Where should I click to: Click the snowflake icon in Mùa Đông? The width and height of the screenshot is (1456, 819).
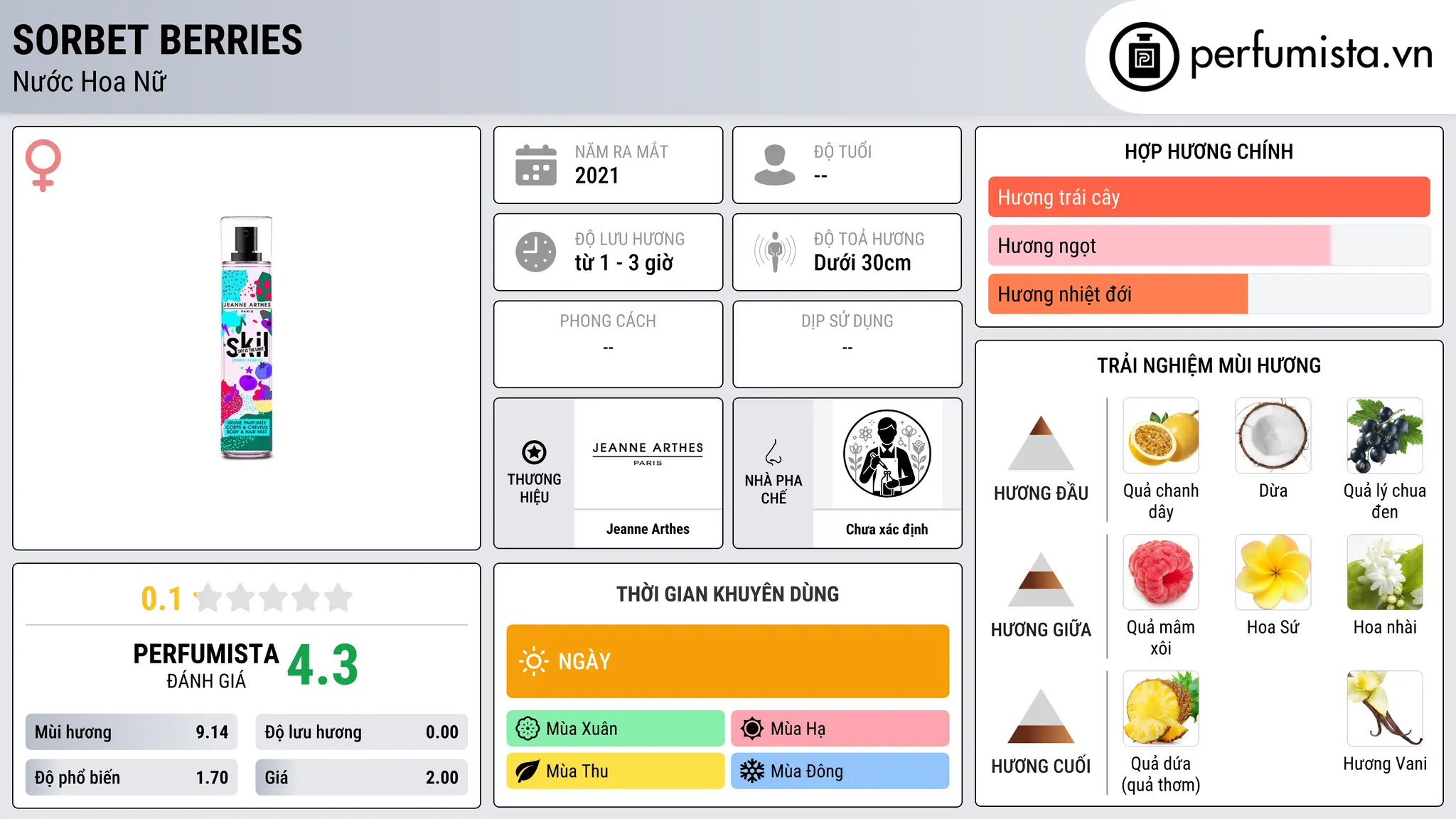click(752, 771)
